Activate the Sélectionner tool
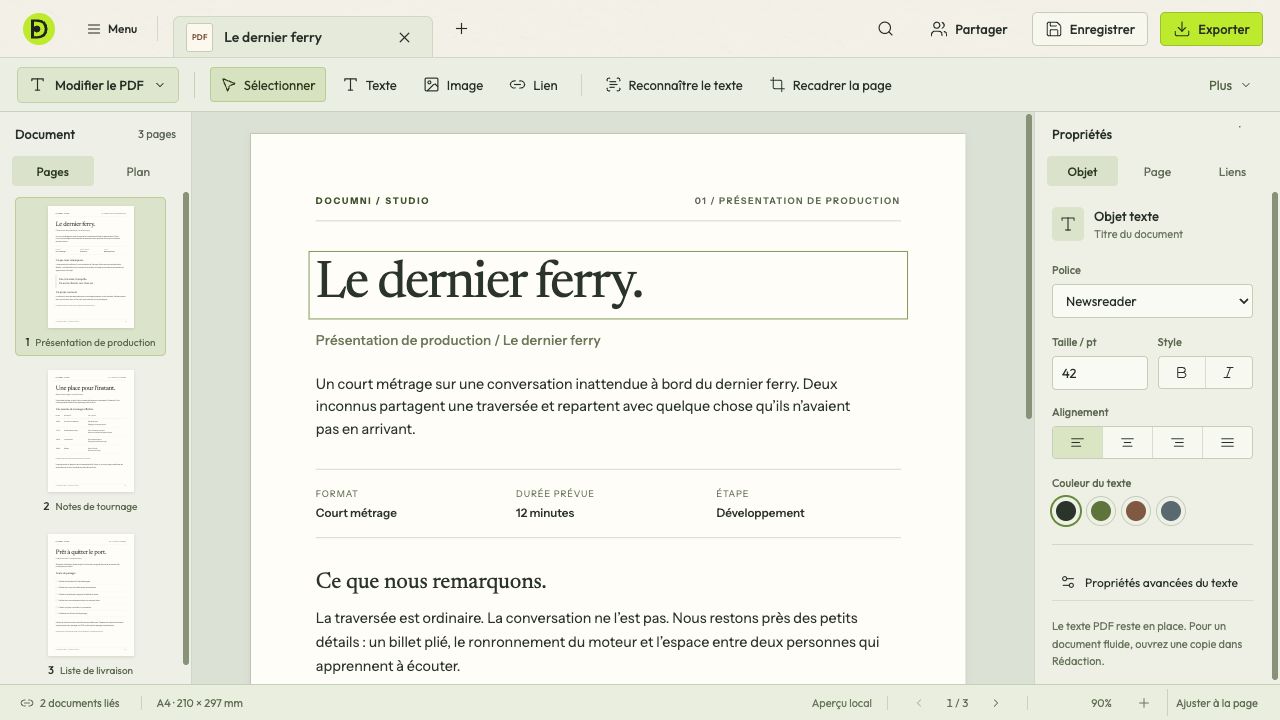The width and height of the screenshot is (1280, 720). [268, 85]
